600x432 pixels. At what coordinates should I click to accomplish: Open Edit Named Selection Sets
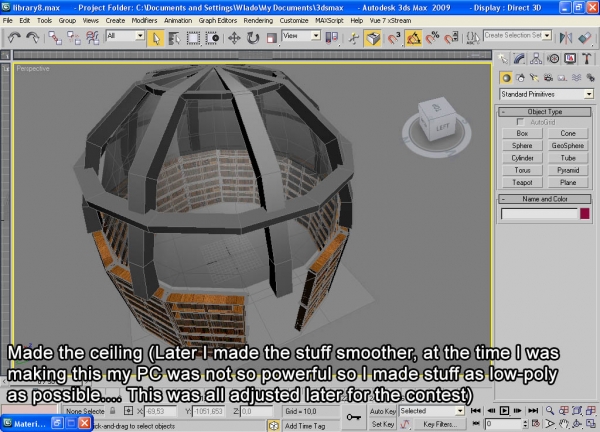pyautogui.click(x=473, y=38)
